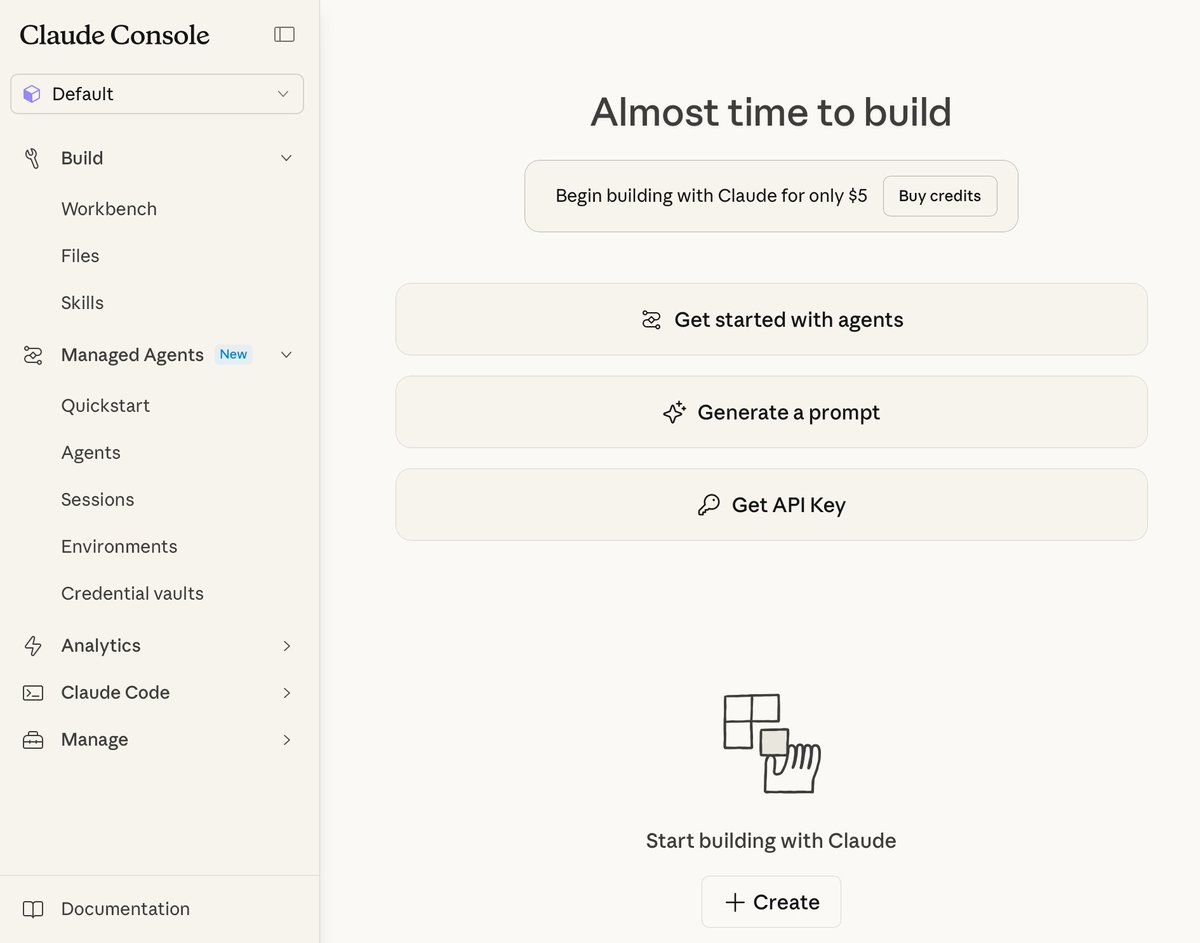This screenshot has height=943, width=1200.
Task: Click the agents icon in Get started card
Action: [651, 320]
